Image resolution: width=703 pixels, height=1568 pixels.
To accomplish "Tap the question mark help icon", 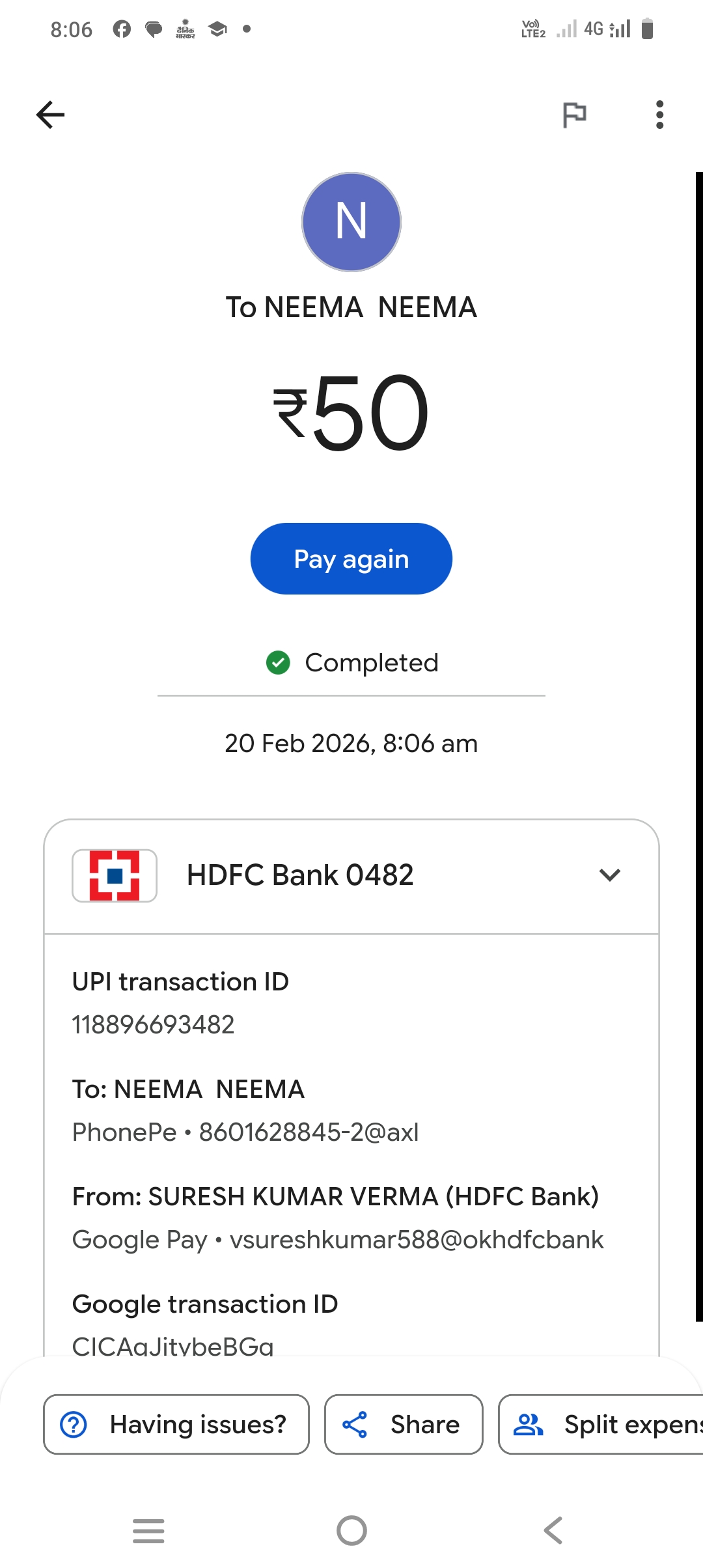I will tap(74, 1424).
